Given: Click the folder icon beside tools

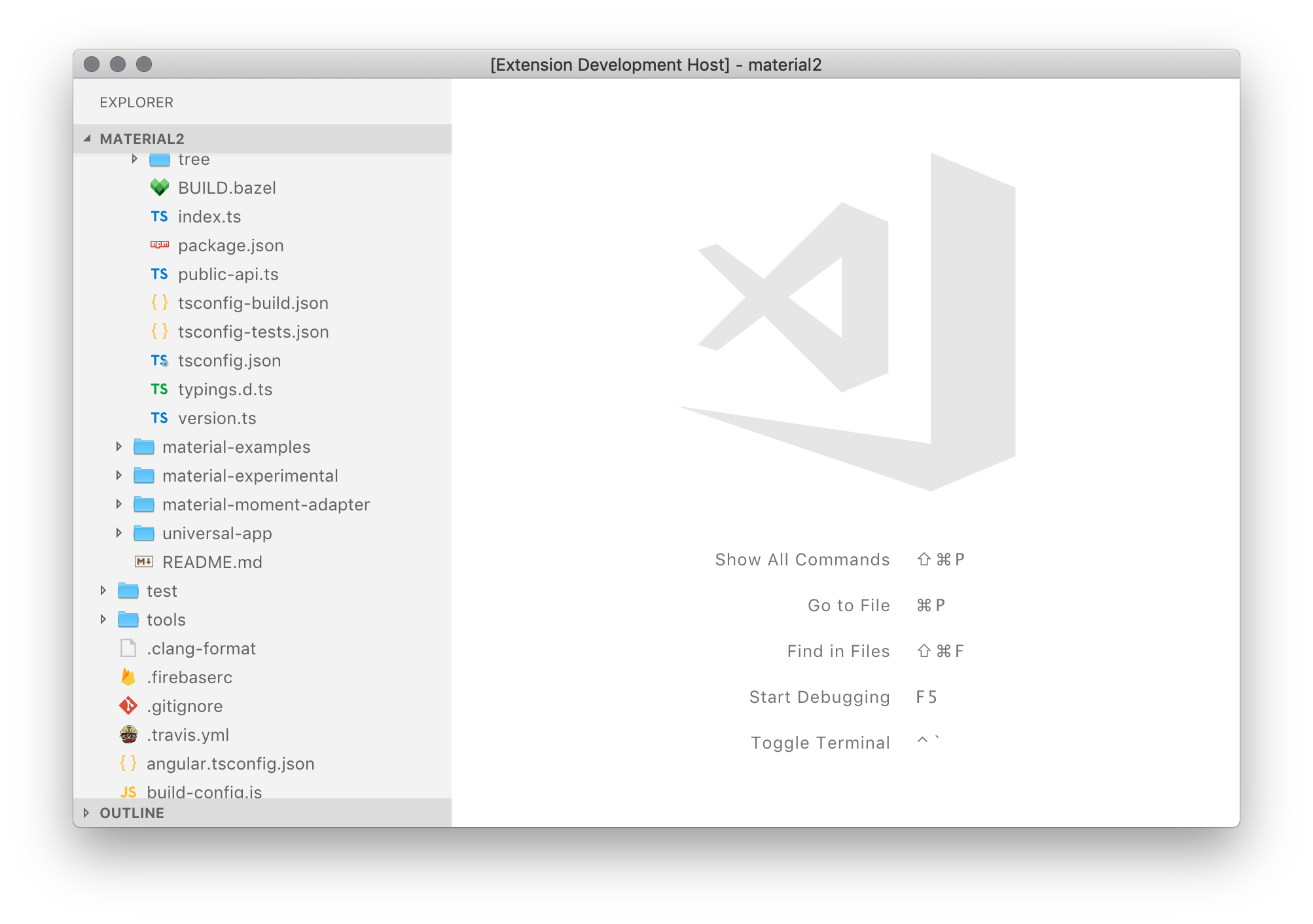Looking at the screenshot, I should (x=128, y=619).
